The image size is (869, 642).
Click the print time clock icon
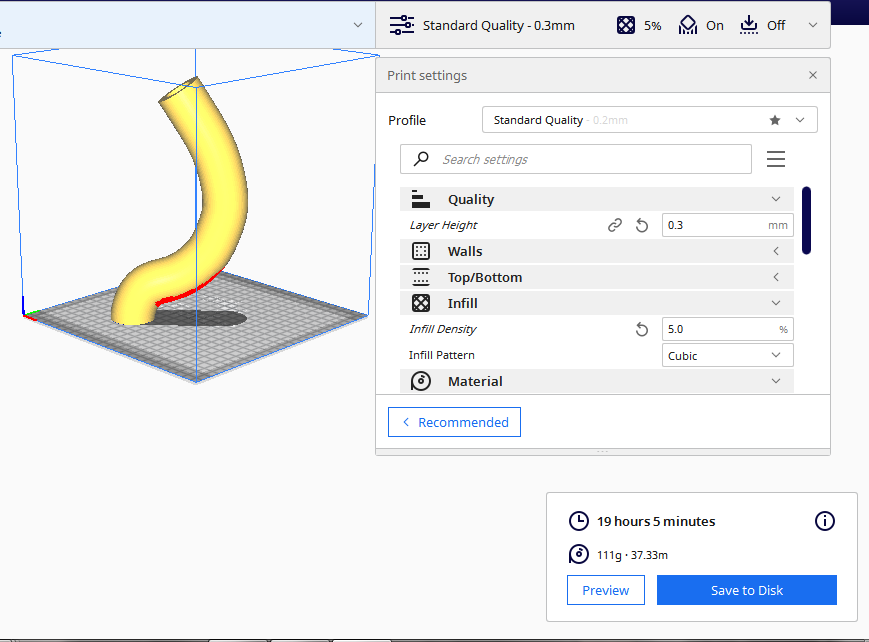point(579,521)
